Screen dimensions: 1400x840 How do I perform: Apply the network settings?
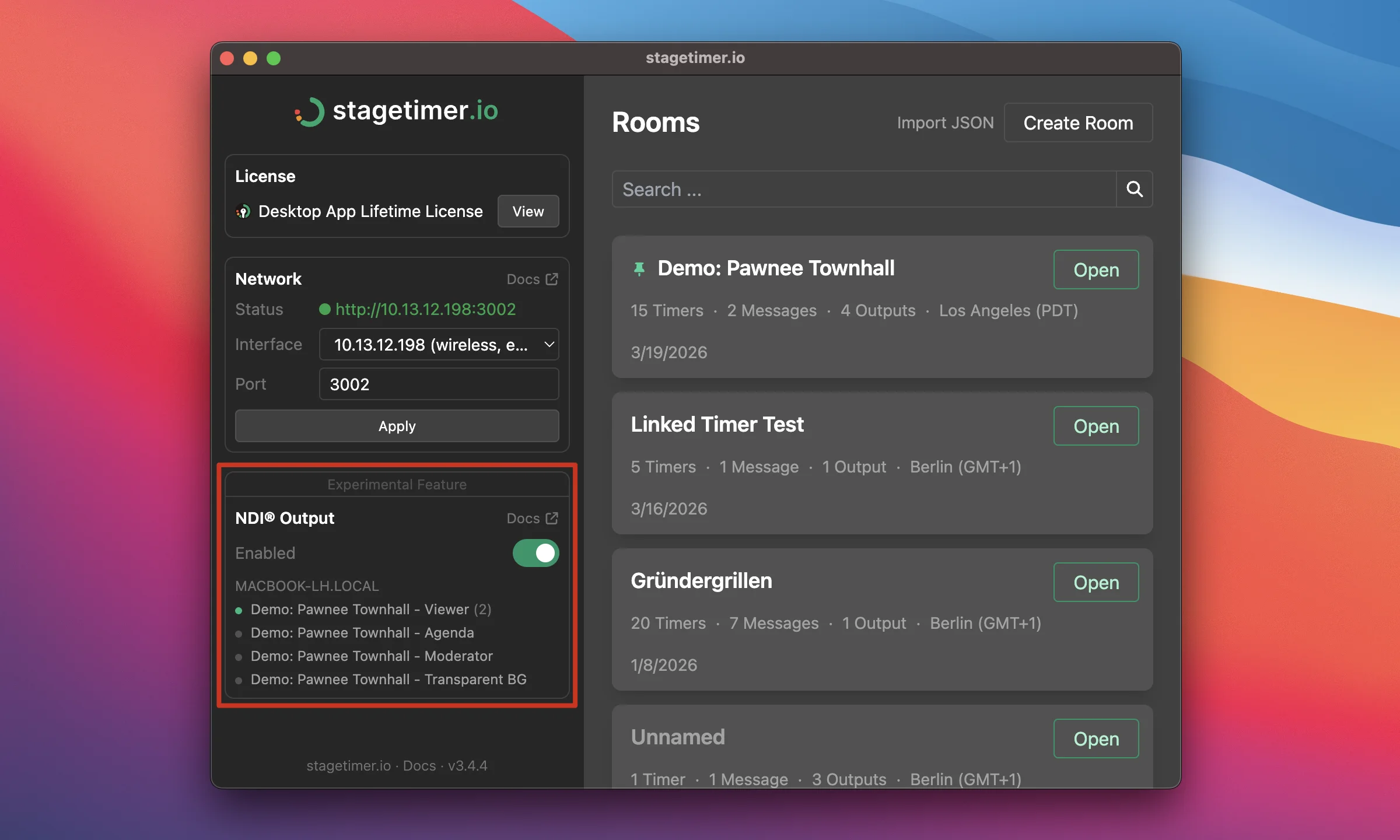coord(397,426)
